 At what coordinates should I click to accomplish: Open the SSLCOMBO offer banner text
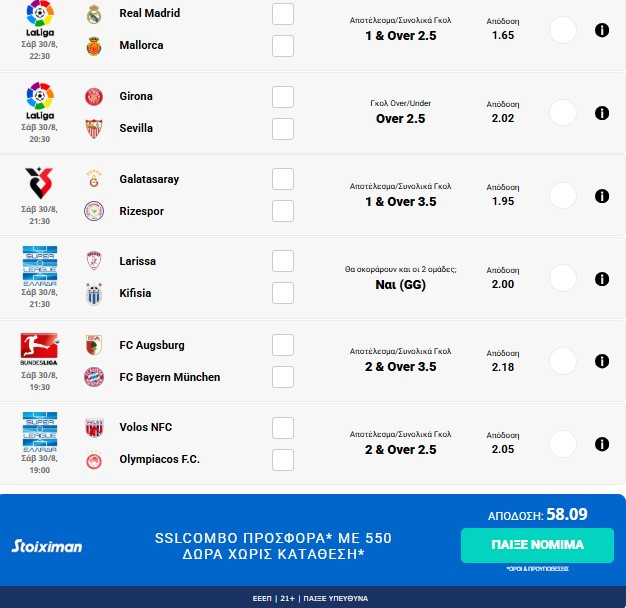pos(273,546)
